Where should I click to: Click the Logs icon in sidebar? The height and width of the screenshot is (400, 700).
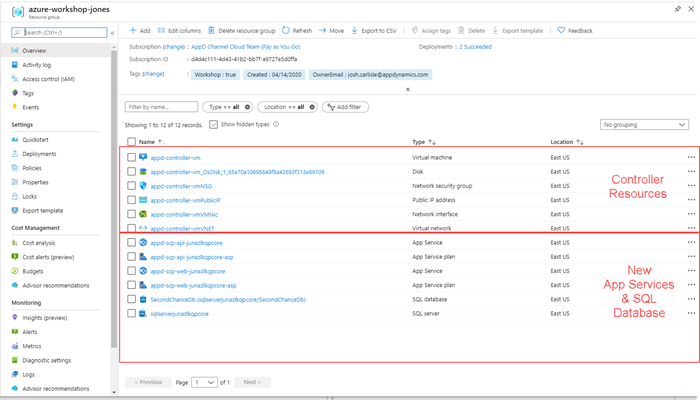[x=15, y=375]
